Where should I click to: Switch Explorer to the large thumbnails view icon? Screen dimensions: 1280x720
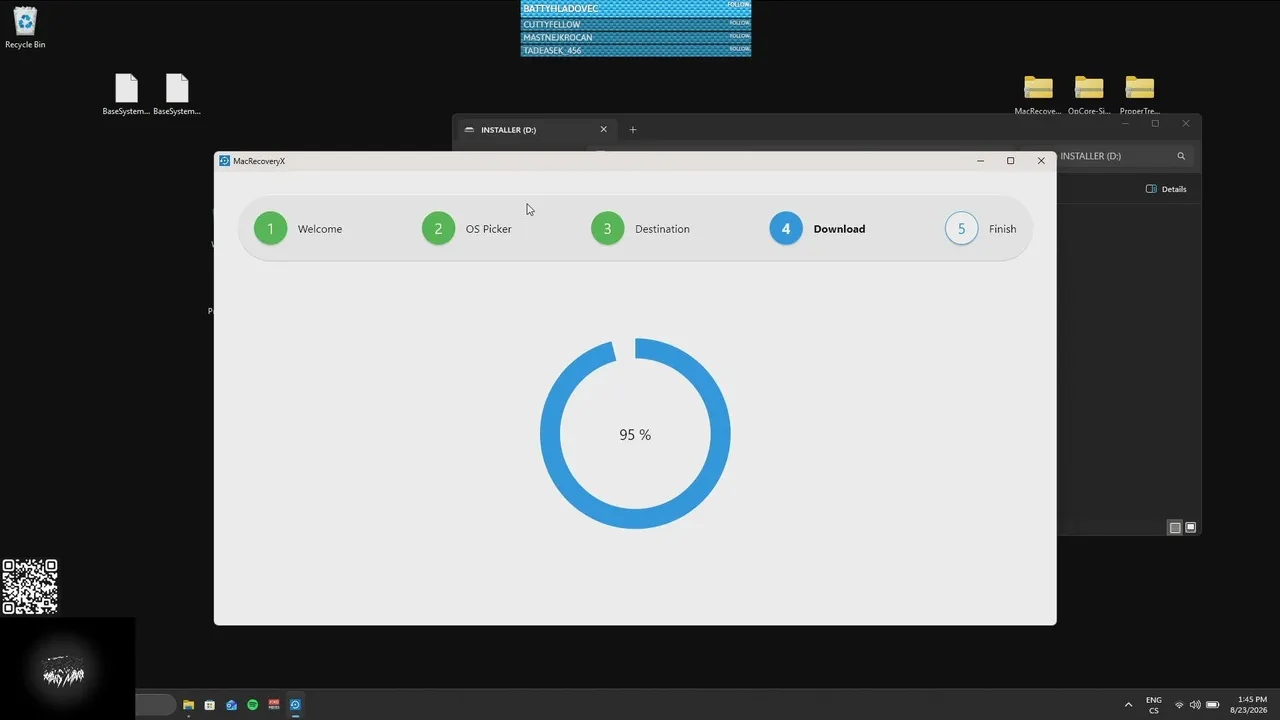coord(1190,527)
